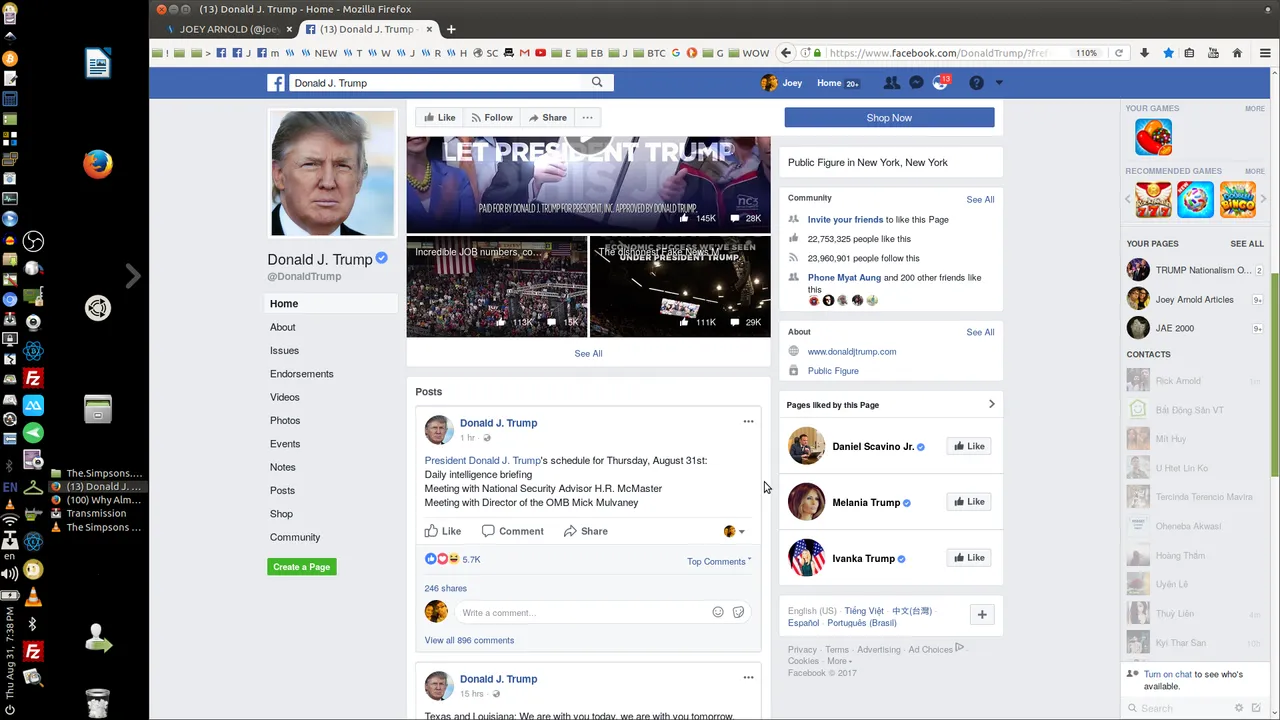Expand the account menu arrow in Facebook header
Image resolution: width=1280 pixels, height=720 pixels.
pyautogui.click(x=998, y=83)
